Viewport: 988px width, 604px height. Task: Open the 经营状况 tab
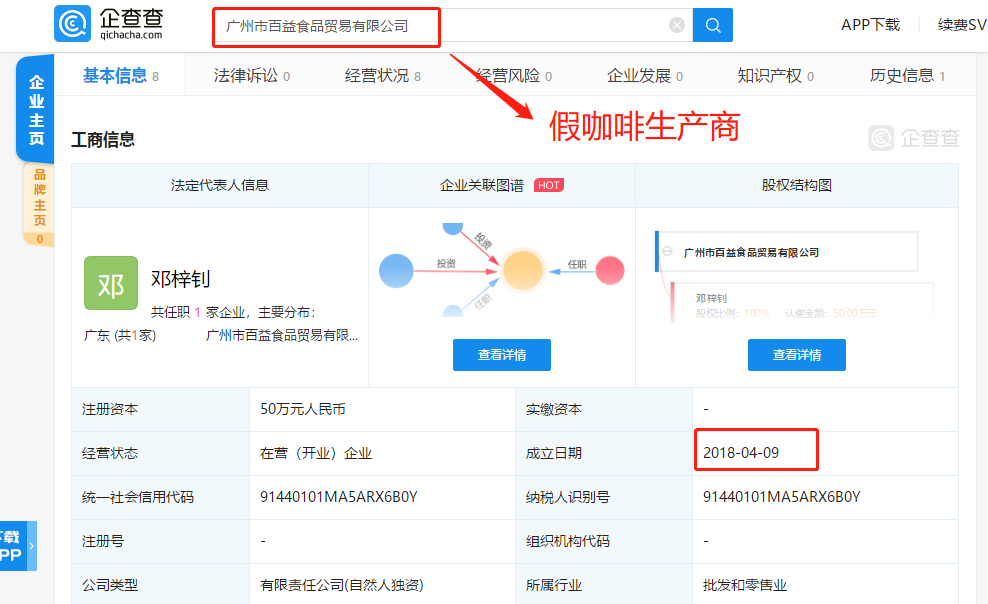pos(383,76)
